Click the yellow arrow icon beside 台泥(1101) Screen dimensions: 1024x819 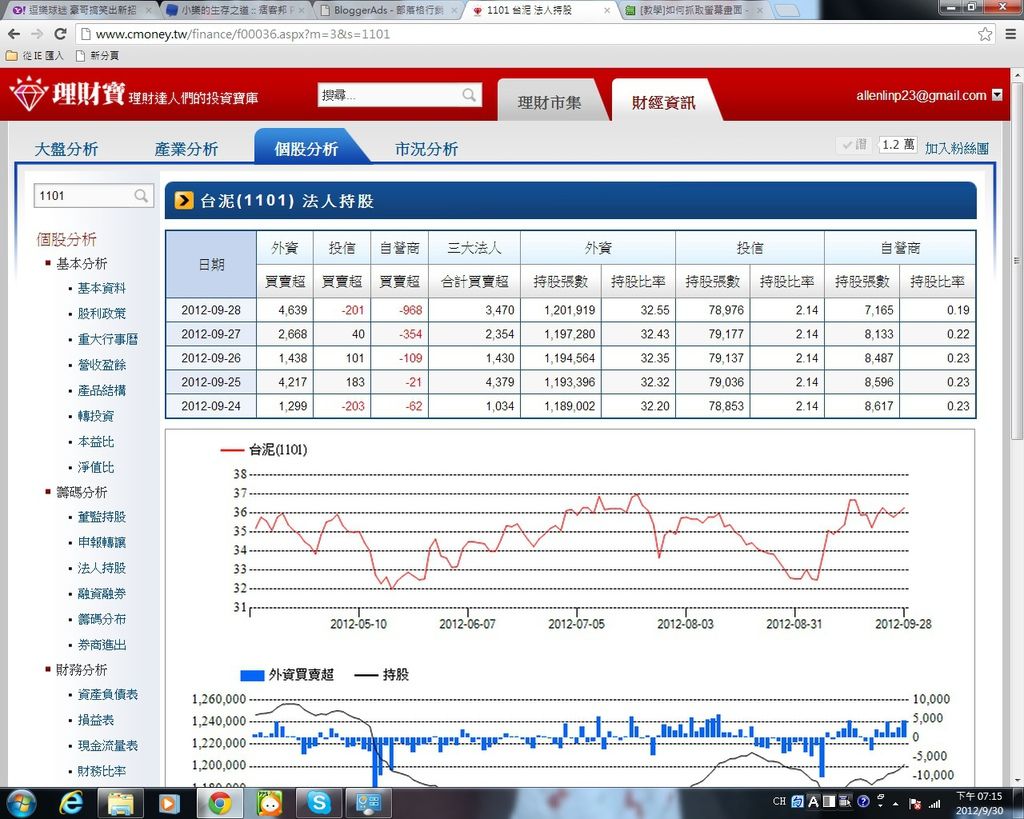coord(184,200)
